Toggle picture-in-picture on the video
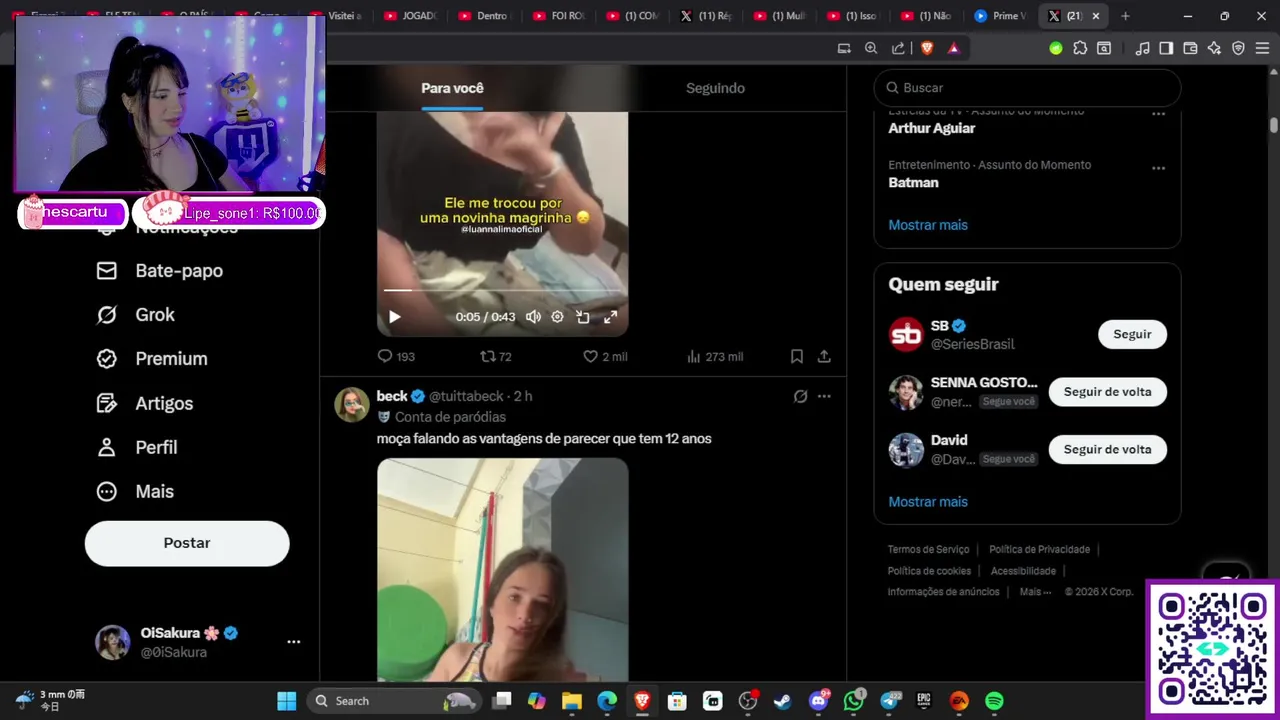Viewport: 1280px width, 720px height. point(583,317)
